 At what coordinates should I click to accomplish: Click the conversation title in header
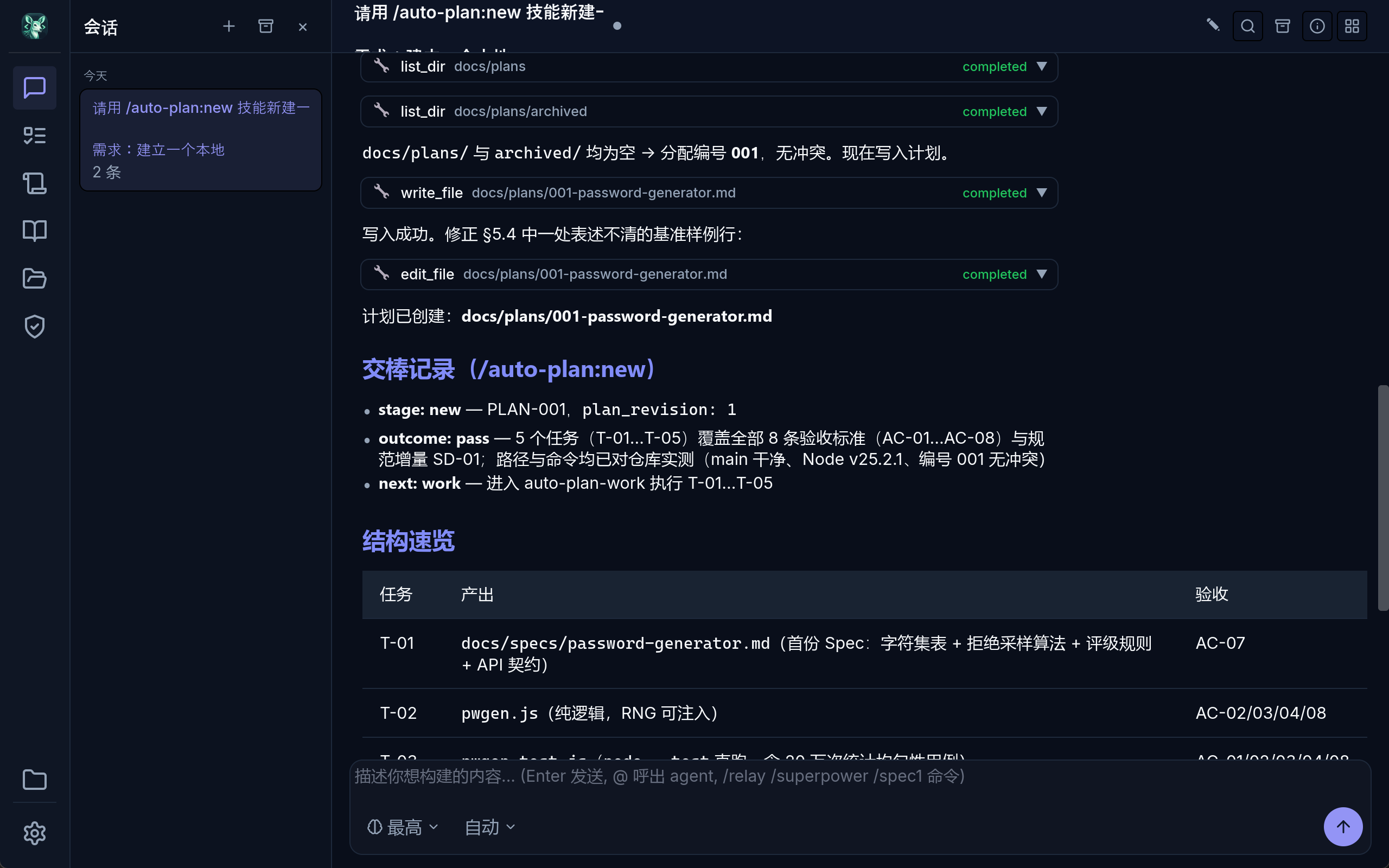(479, 12)
